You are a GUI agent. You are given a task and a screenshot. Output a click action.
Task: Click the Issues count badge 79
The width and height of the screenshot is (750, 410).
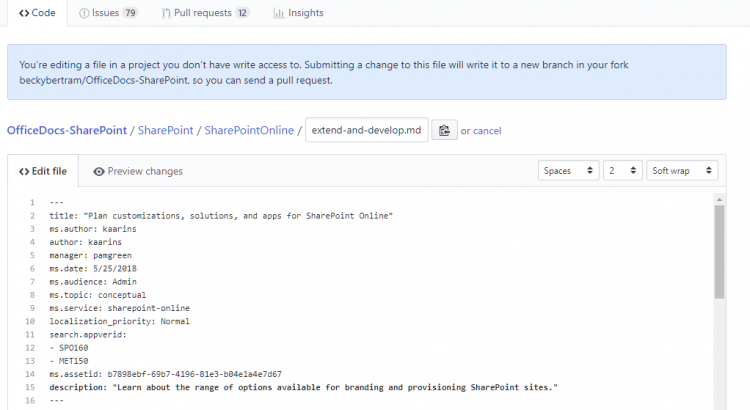(x=130, y=13)
